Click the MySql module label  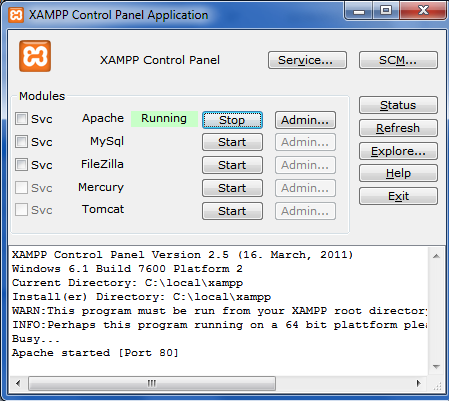click(107, 141)
